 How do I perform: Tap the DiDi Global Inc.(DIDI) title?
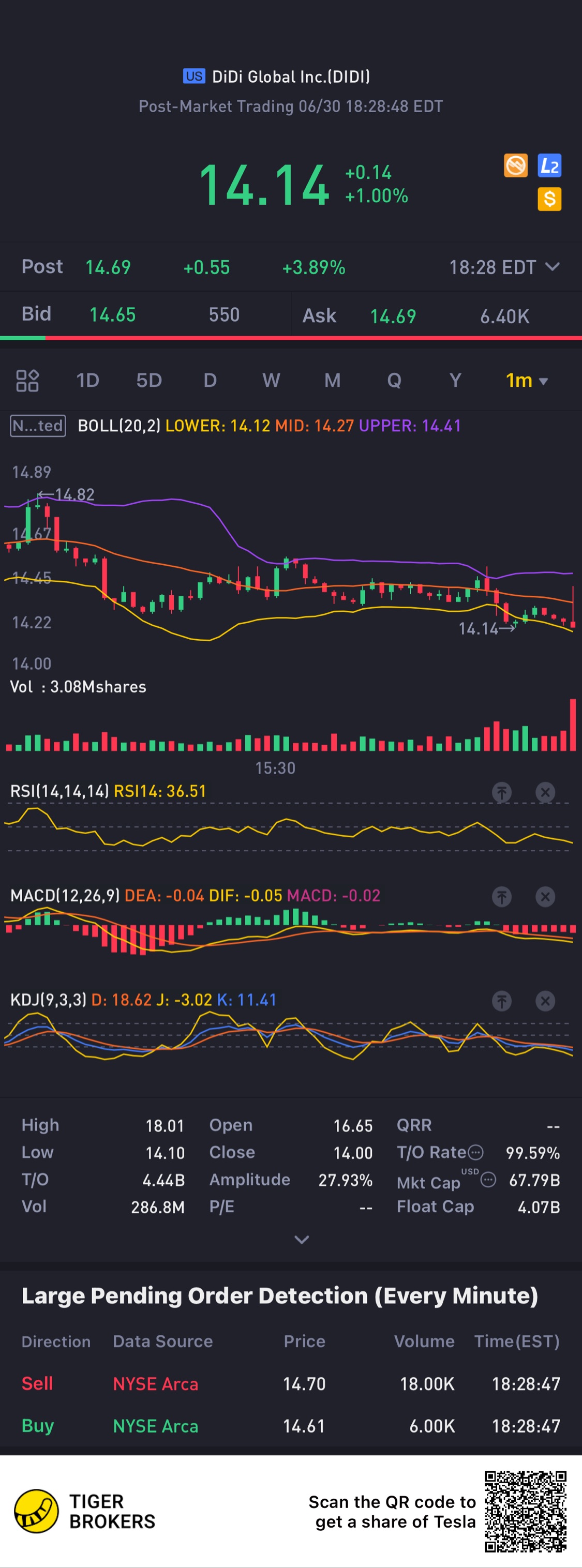pos(291,77)
